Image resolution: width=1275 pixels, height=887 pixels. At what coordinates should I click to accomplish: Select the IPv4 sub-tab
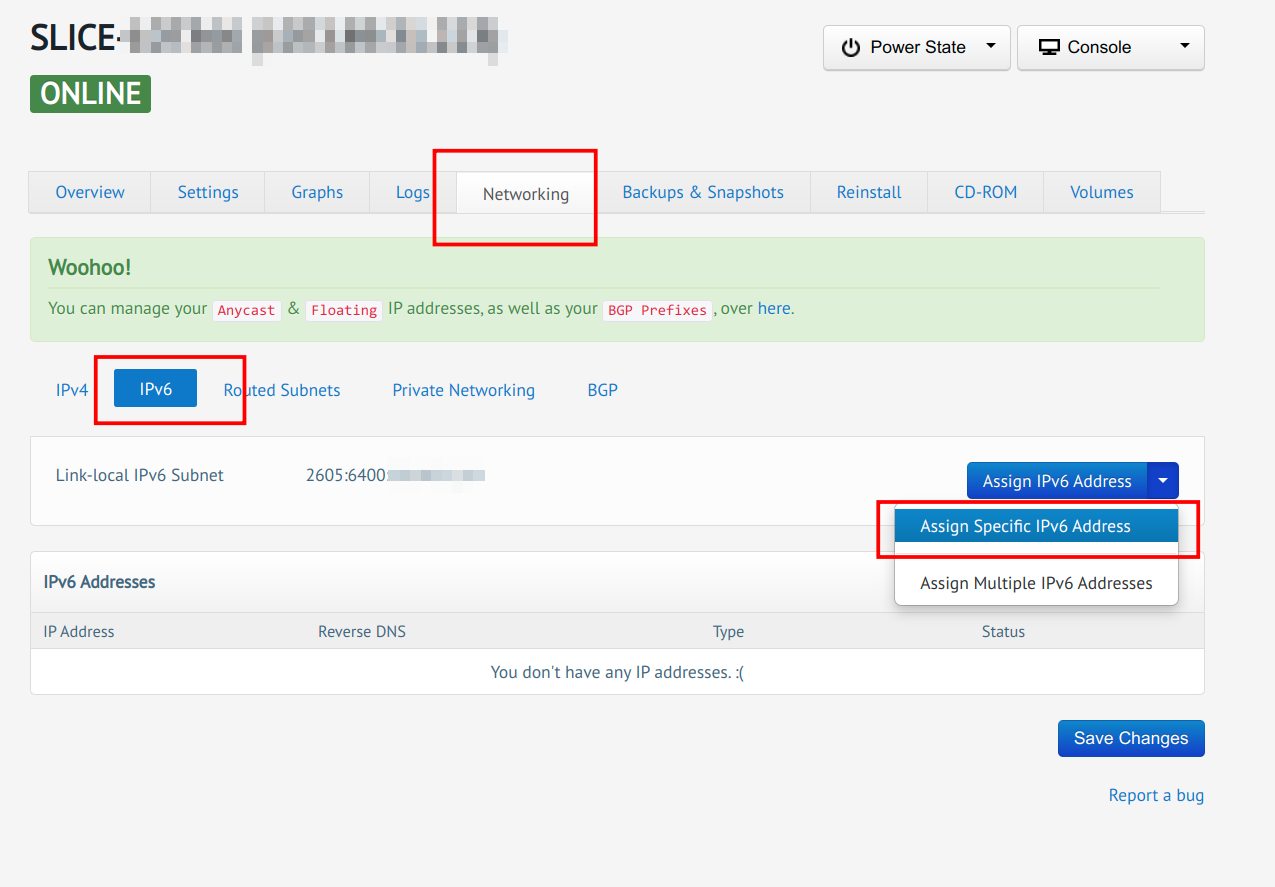point(72,390)
